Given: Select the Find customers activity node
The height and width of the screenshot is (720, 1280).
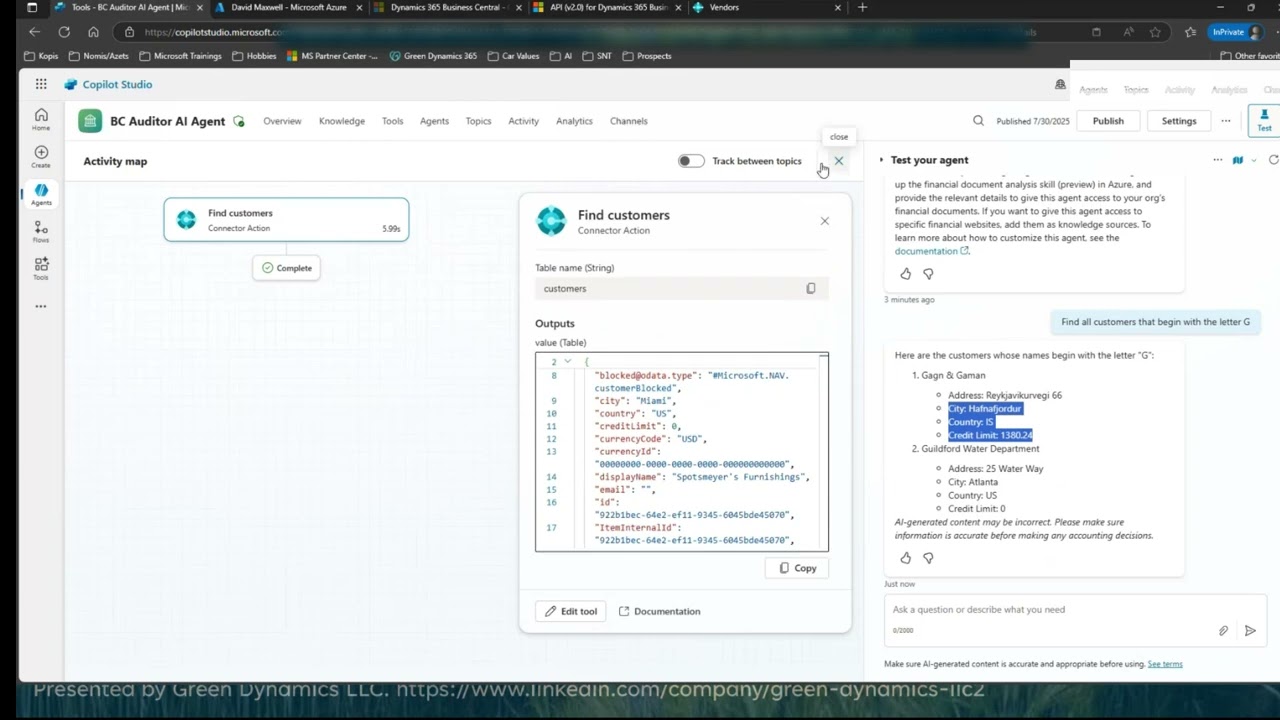Looking at the screenshot, I should tap(287, 220).
